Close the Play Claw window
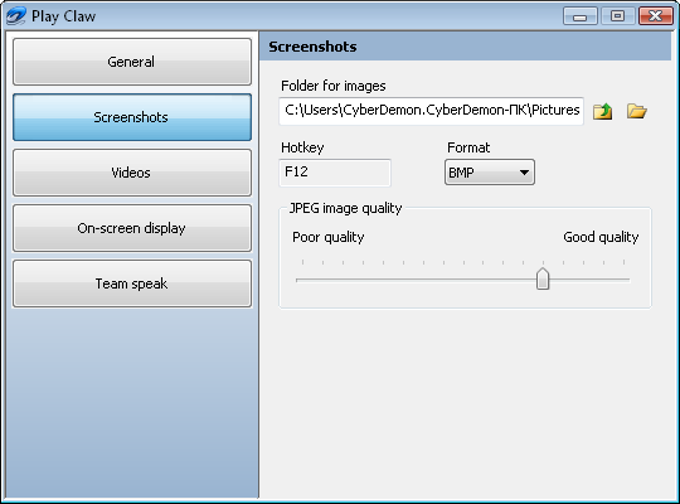This screenshot has height=504, width=680. point(655,16)
